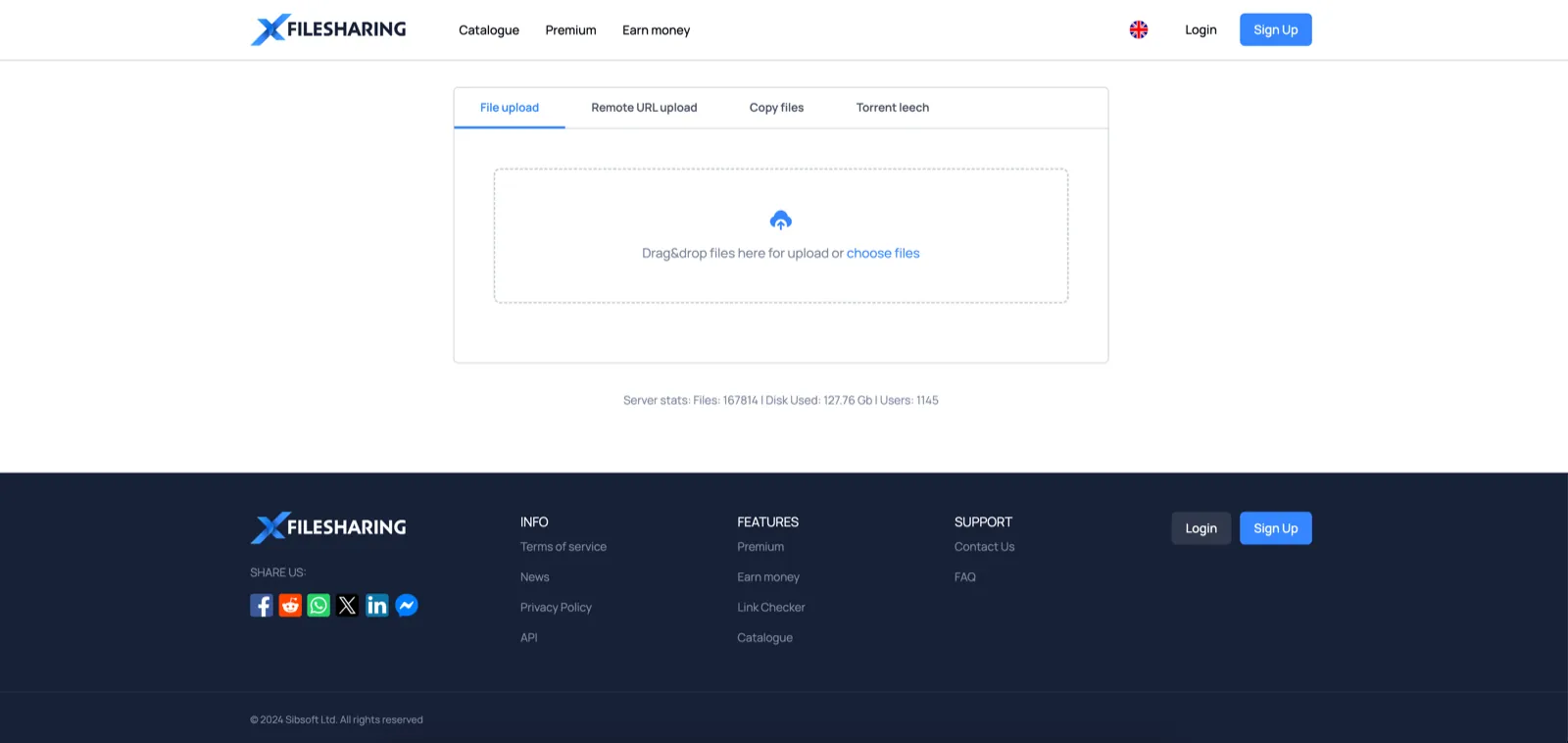Click Login in the header
Viewport: 1568px width, 743px height.
click(1200, 29)
